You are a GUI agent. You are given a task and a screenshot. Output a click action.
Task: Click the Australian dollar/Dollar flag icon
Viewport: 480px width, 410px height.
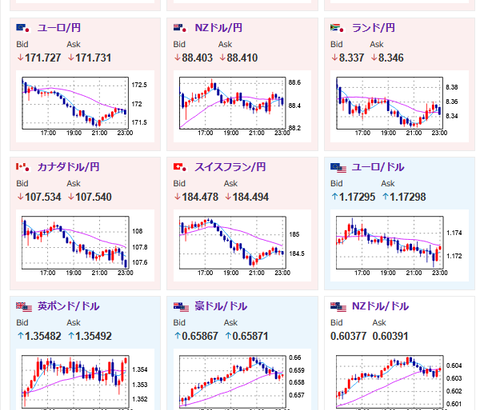pos(181,307)
